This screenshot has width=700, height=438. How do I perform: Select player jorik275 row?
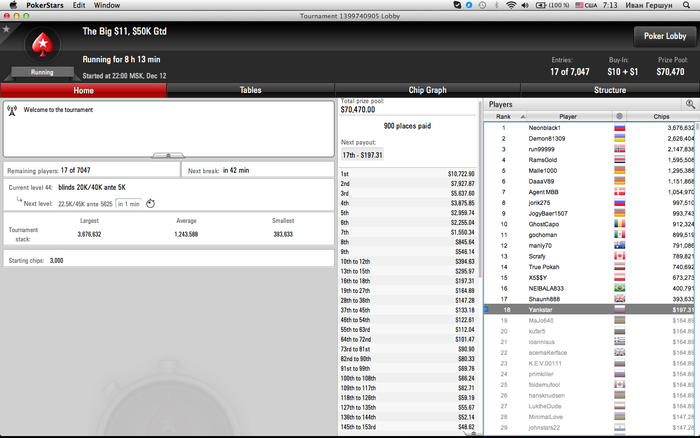pyautogui.click(x=589, y=203)
